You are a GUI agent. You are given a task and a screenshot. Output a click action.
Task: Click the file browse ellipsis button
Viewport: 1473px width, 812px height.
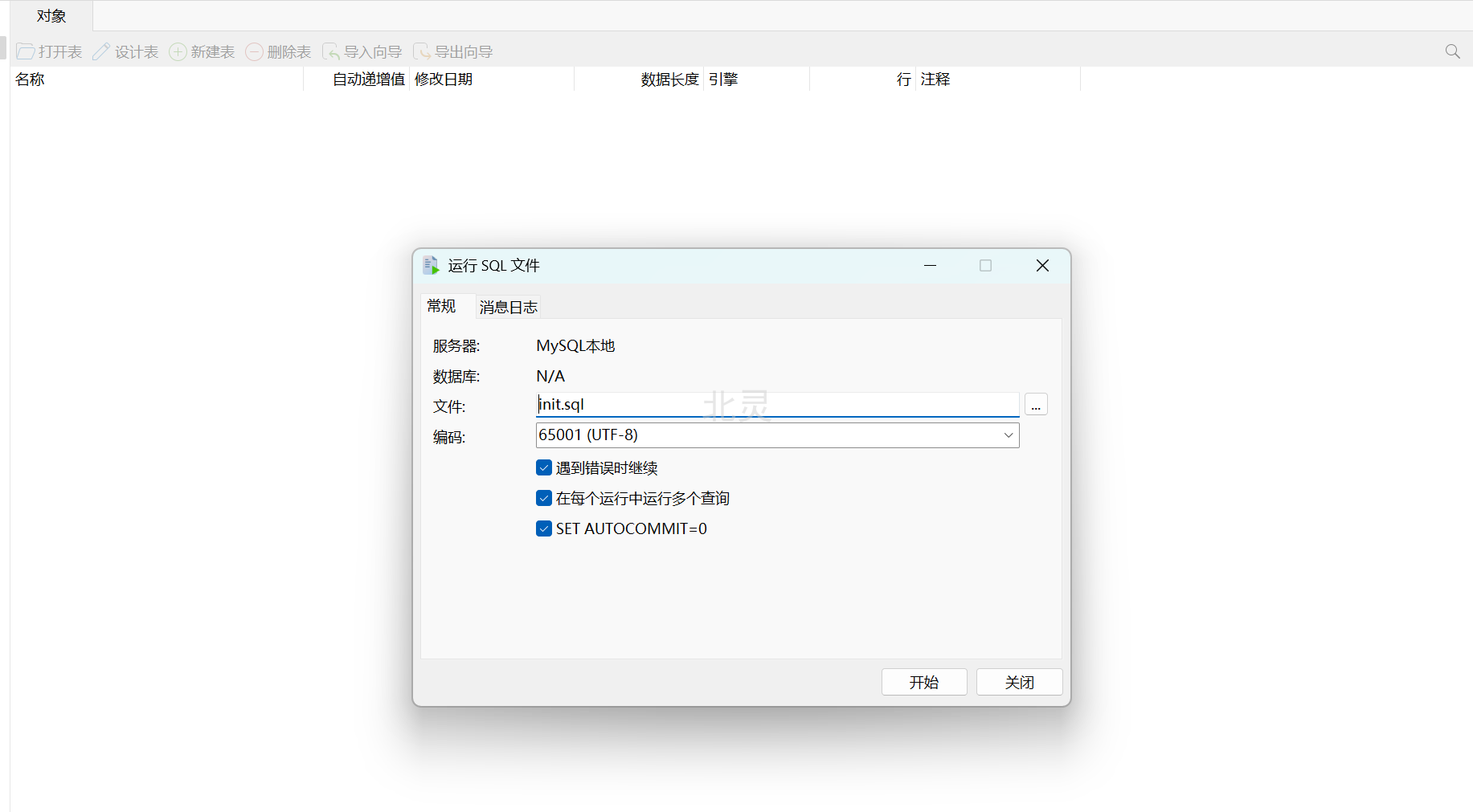(1036, 405)
